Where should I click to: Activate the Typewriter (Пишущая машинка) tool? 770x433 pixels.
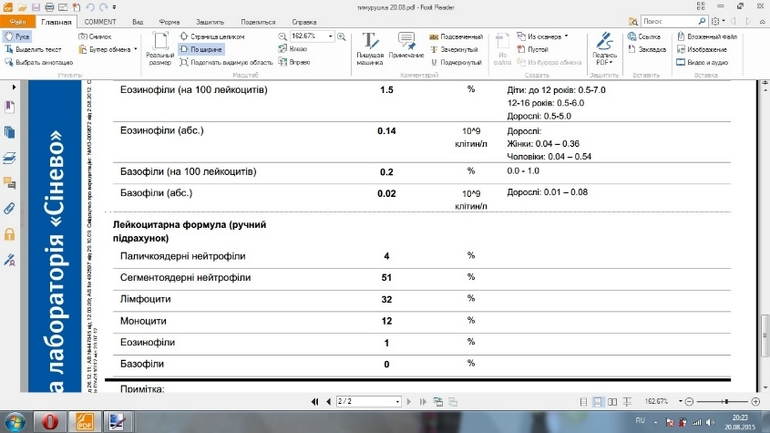coord(370,49)
